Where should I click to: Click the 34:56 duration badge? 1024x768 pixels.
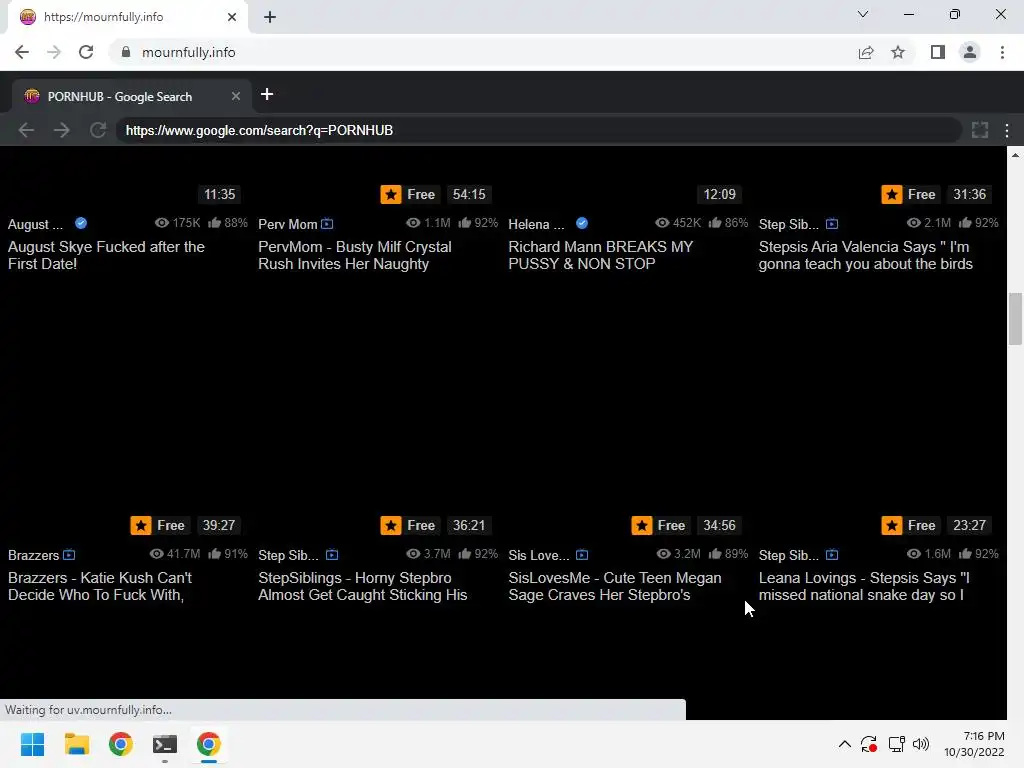click(x=719, y=526)
